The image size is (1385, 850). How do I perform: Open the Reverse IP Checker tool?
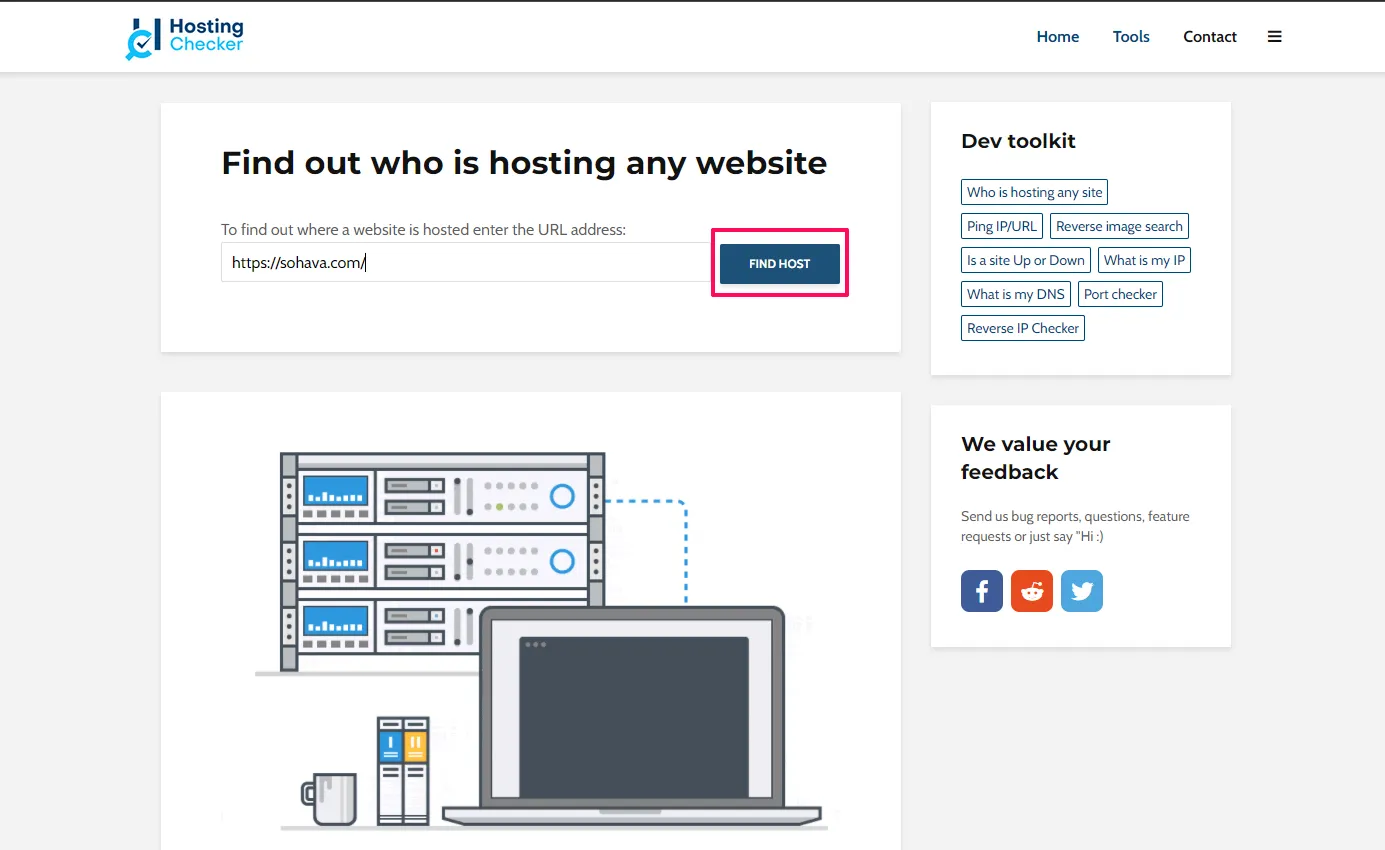(1023, 328)
